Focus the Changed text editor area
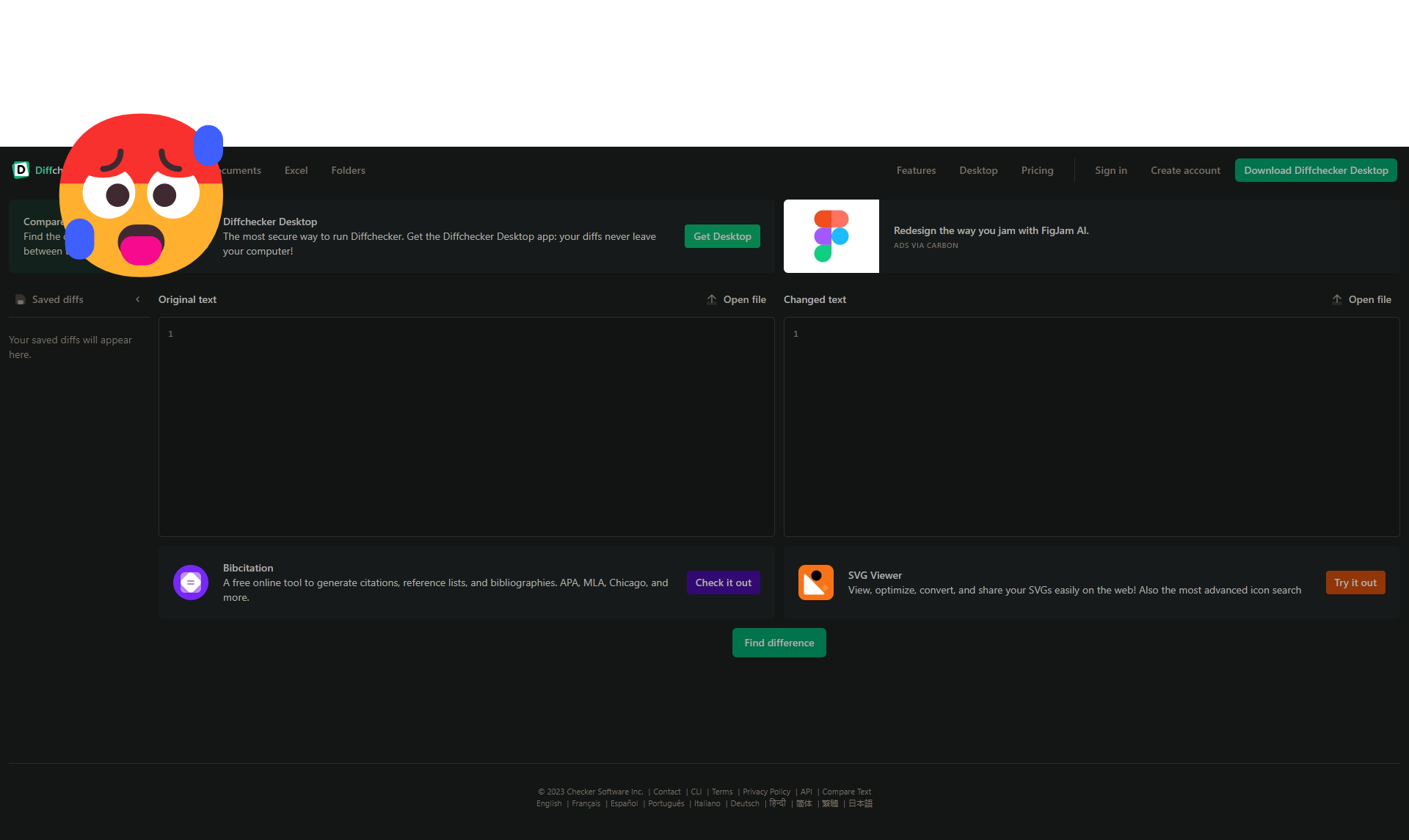 tap(1092, 427)
